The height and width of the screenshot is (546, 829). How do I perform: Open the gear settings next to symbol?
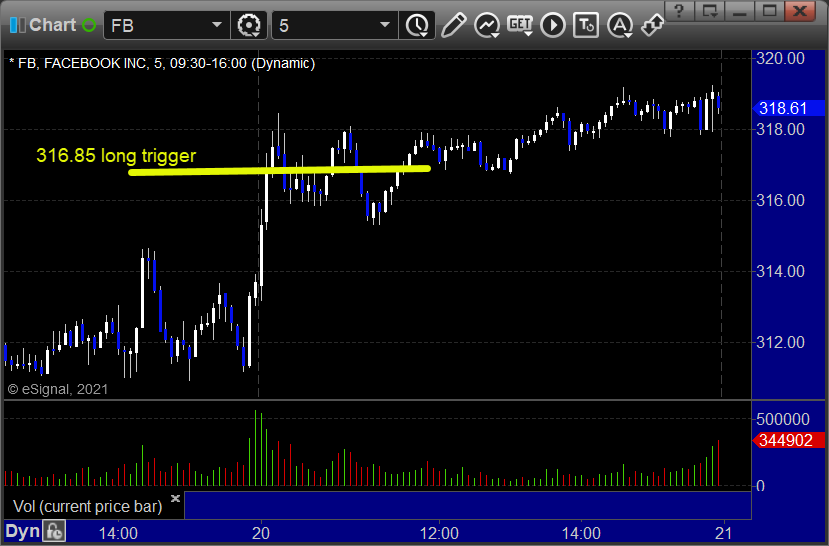[249, 25]
